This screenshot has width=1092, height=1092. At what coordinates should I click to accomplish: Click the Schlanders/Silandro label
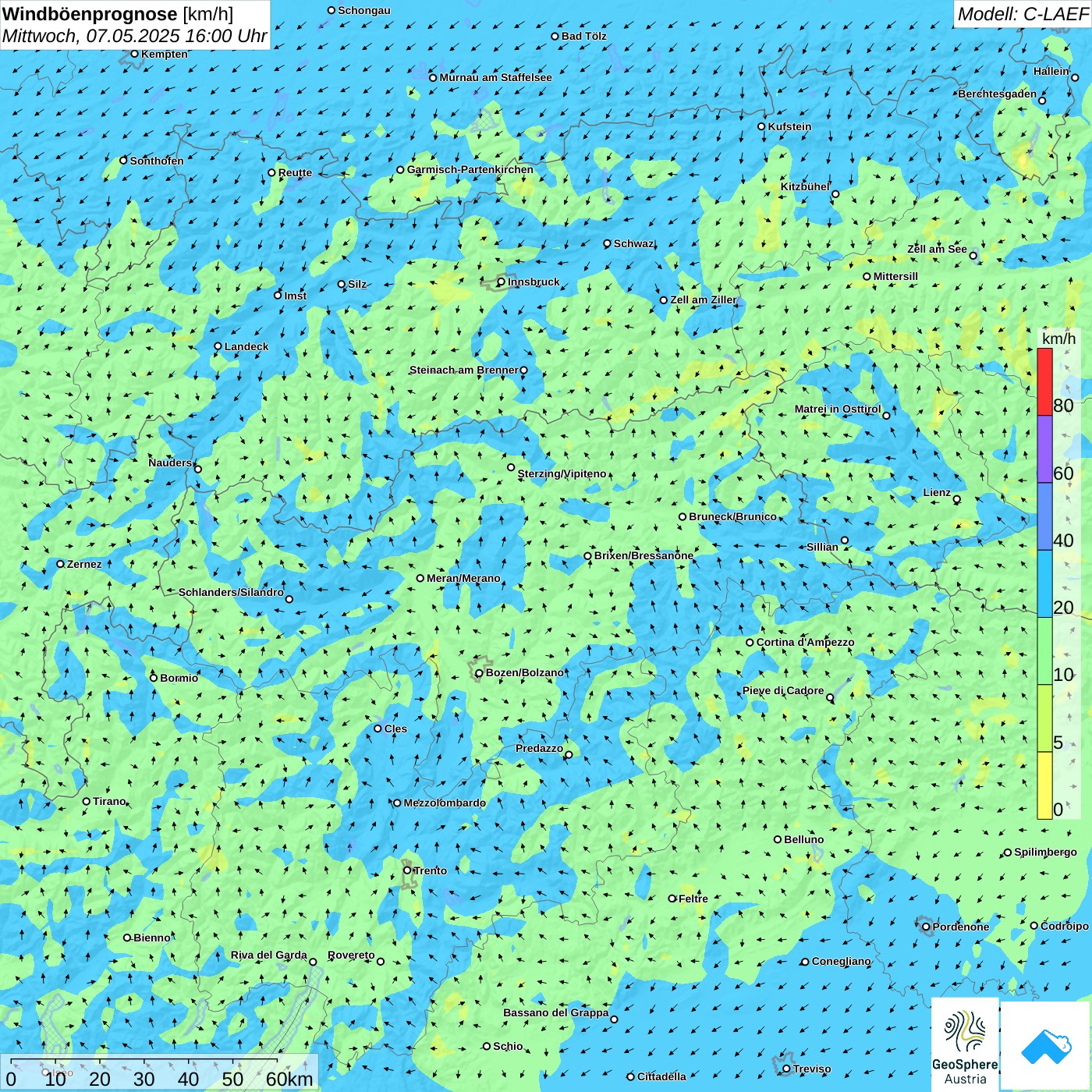pos(231,592)
